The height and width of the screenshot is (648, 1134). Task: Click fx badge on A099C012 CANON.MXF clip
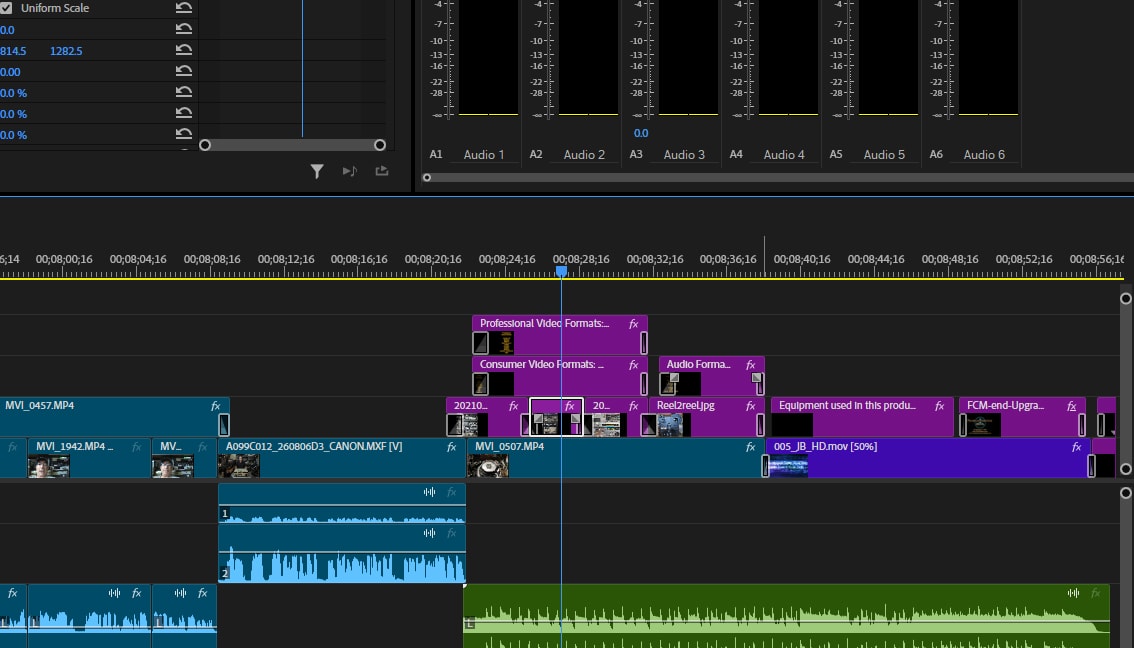pyautogui.click(x=451, y=447)
